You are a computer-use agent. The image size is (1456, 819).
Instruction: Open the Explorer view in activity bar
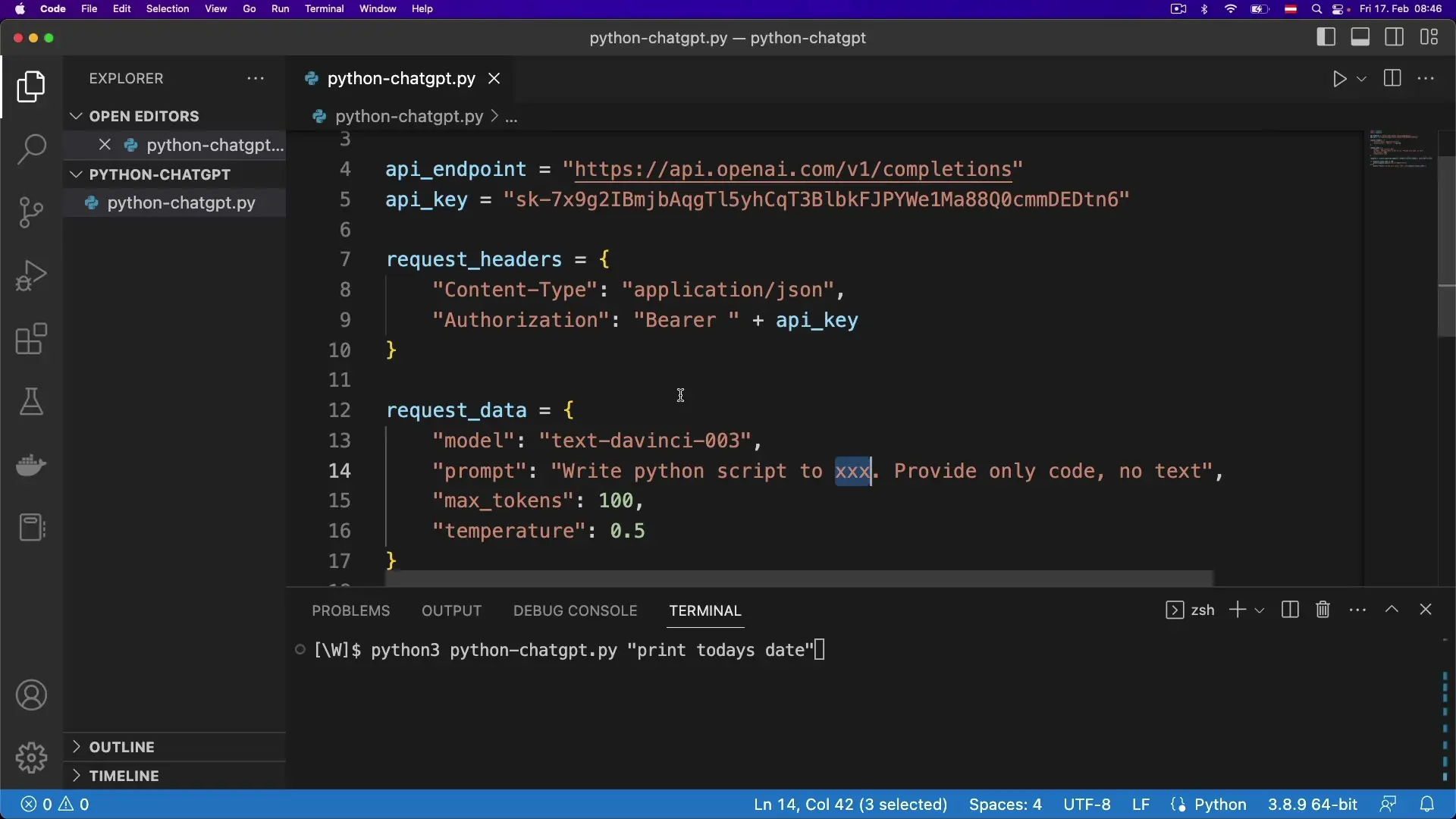(31, 86)
